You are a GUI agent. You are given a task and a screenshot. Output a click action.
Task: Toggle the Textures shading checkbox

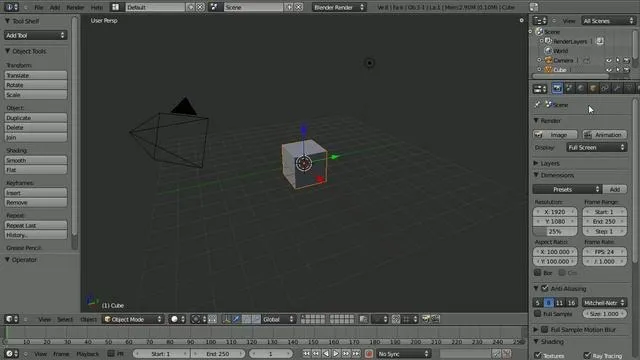click(x=538, y=355)
